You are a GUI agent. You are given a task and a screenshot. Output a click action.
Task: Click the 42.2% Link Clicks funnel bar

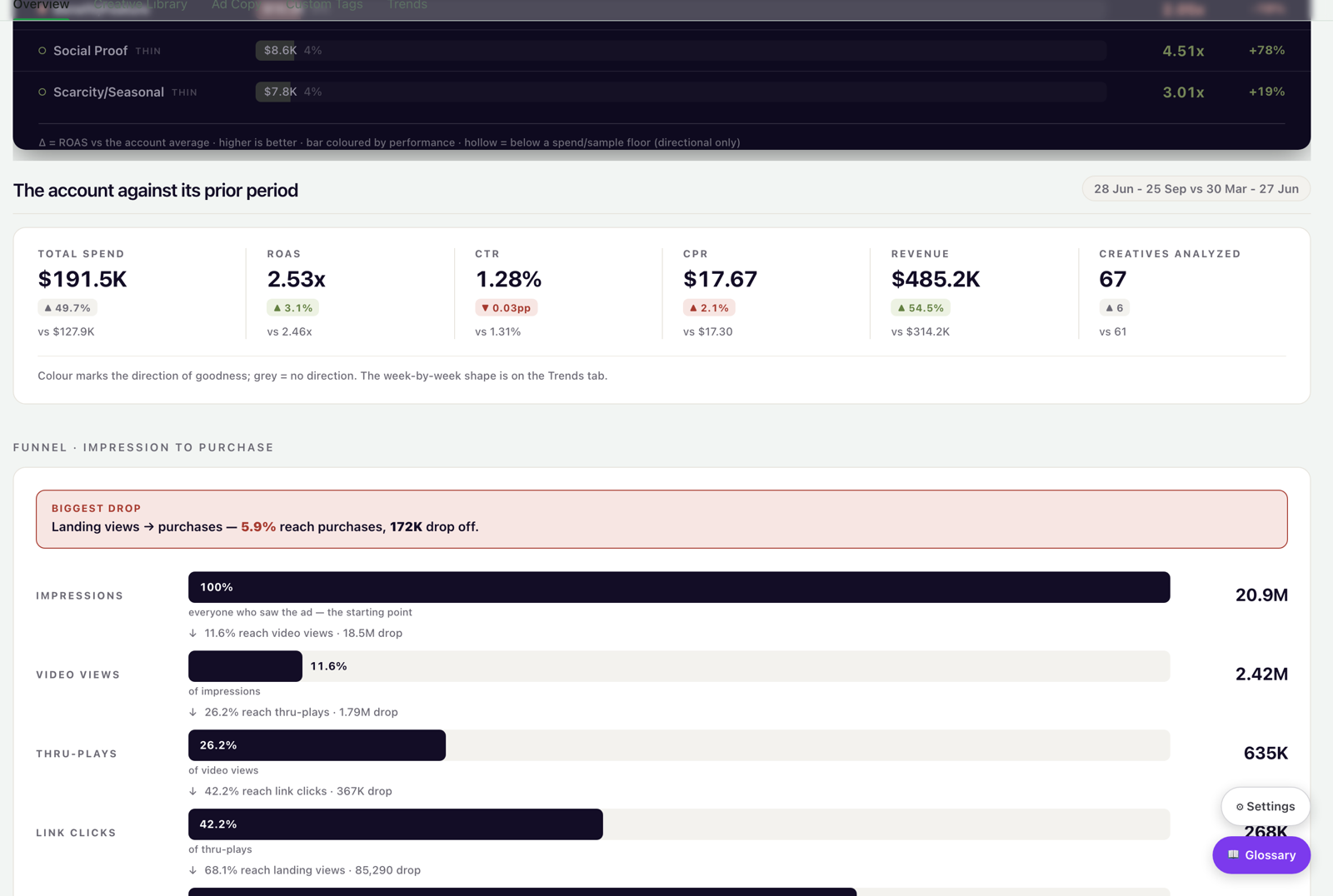(x=396, y=824)
